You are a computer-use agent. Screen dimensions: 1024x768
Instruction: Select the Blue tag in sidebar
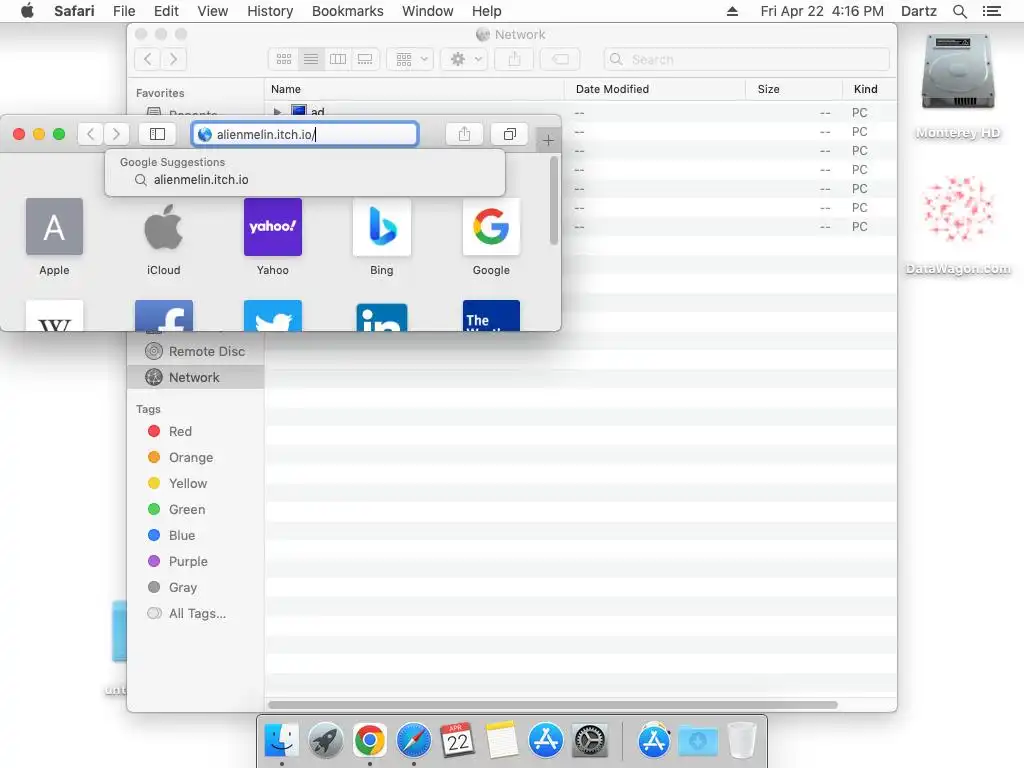(195, 536)
